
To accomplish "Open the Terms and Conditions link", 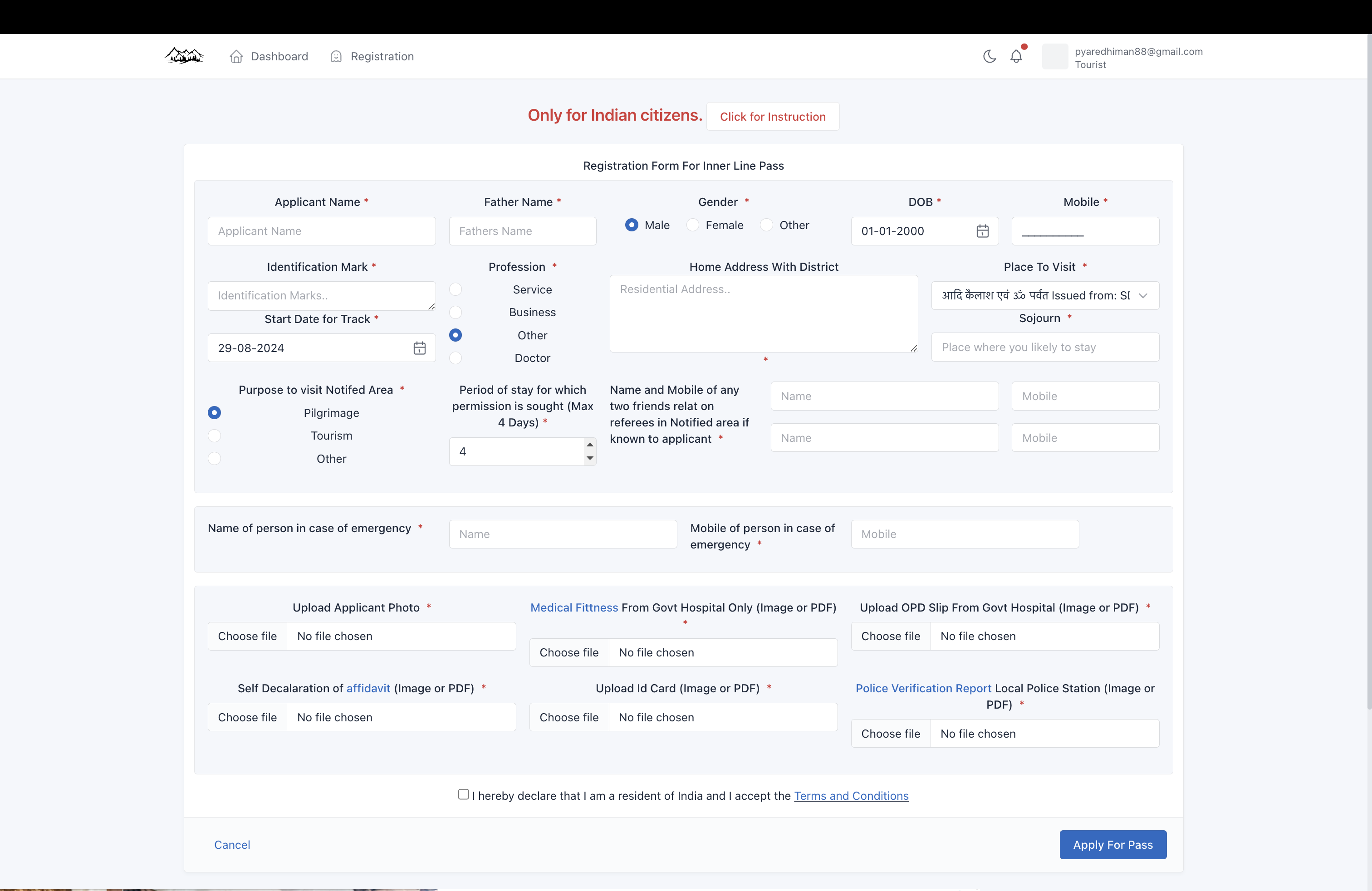I will [851, 796].
